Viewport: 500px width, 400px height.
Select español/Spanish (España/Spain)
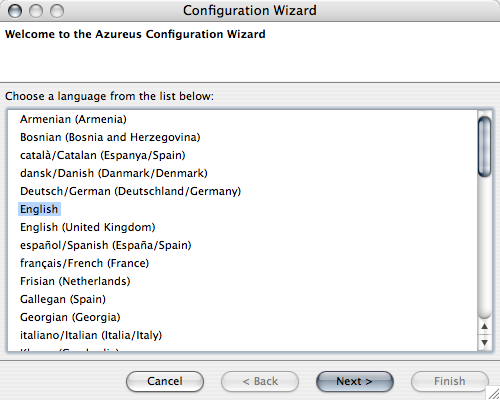pos(106,245)
